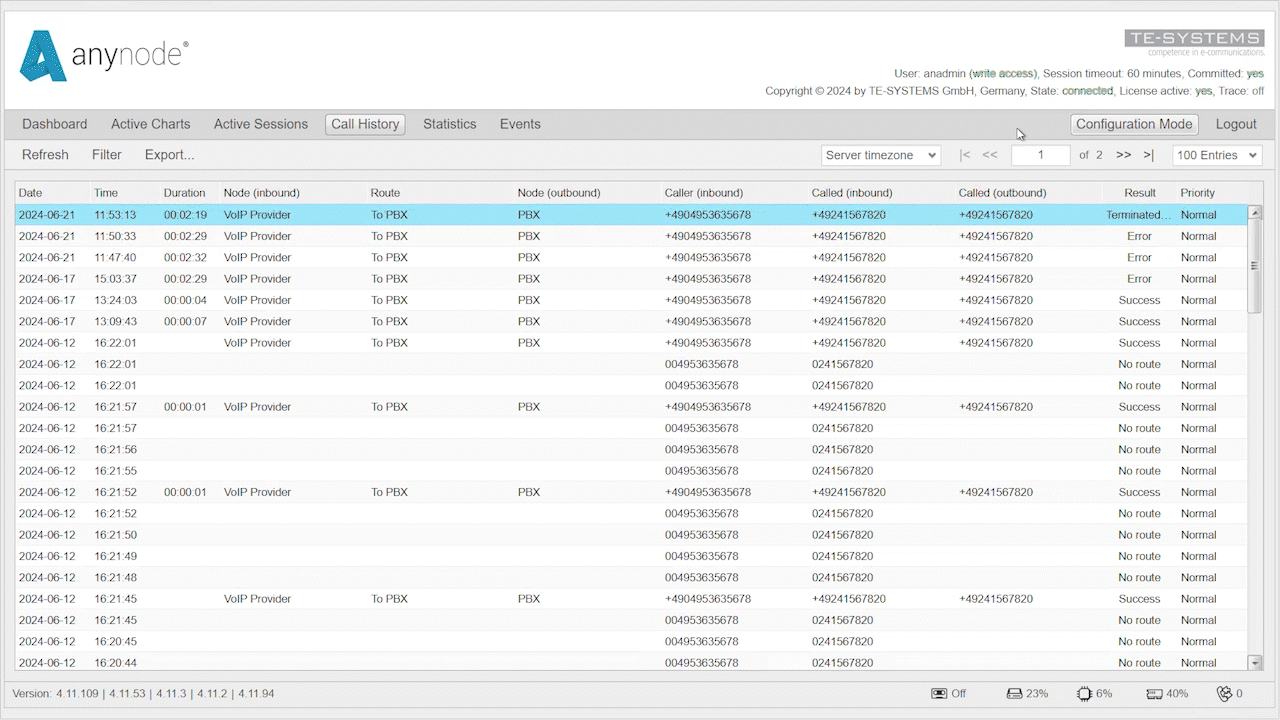
Task: Click duration 00:00:07 cell
Action: [x=185, y=321]
